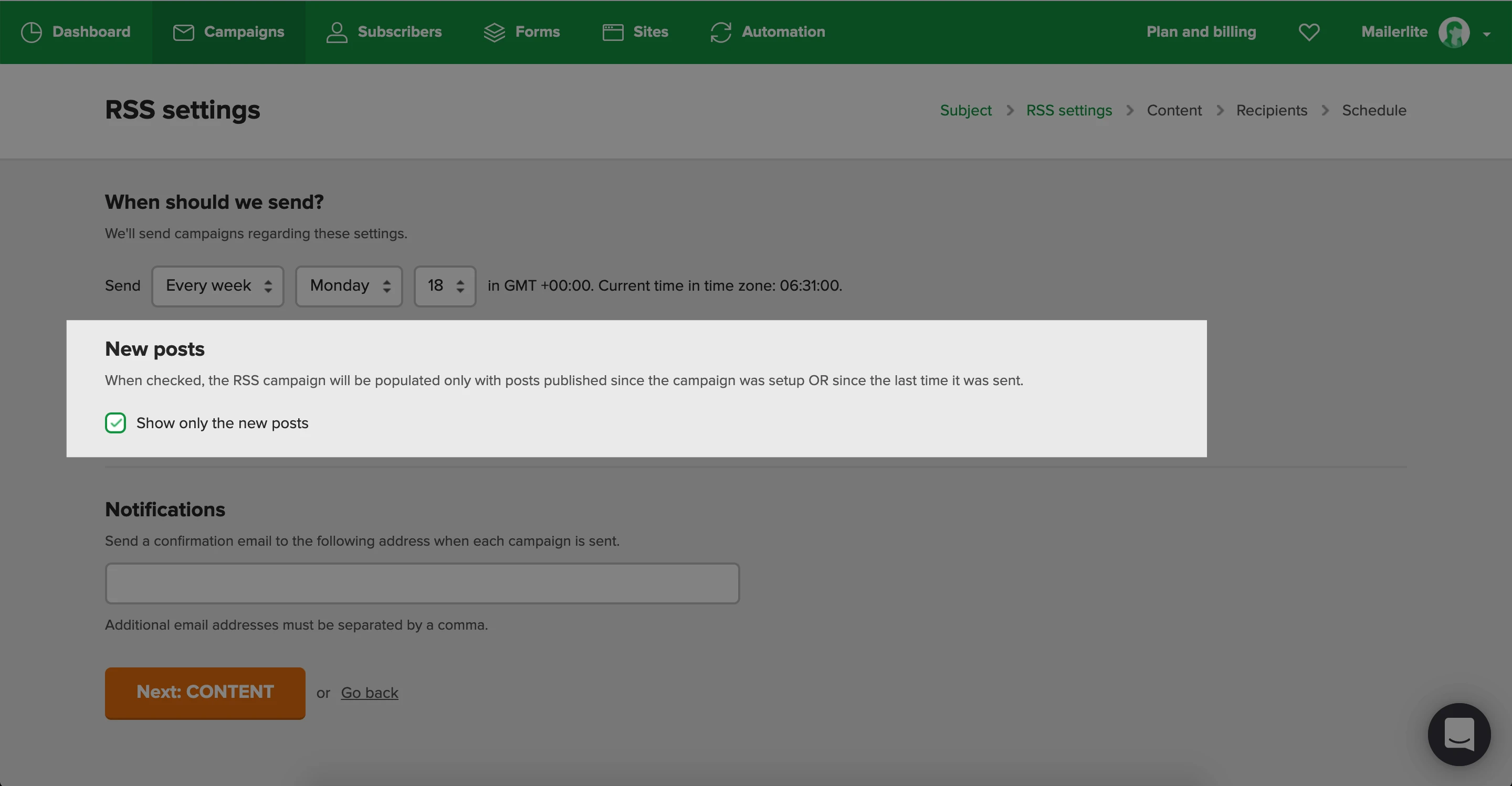
Task: Select the RSS settings breadcrumb step
Action: click(x=1069, y=110)
